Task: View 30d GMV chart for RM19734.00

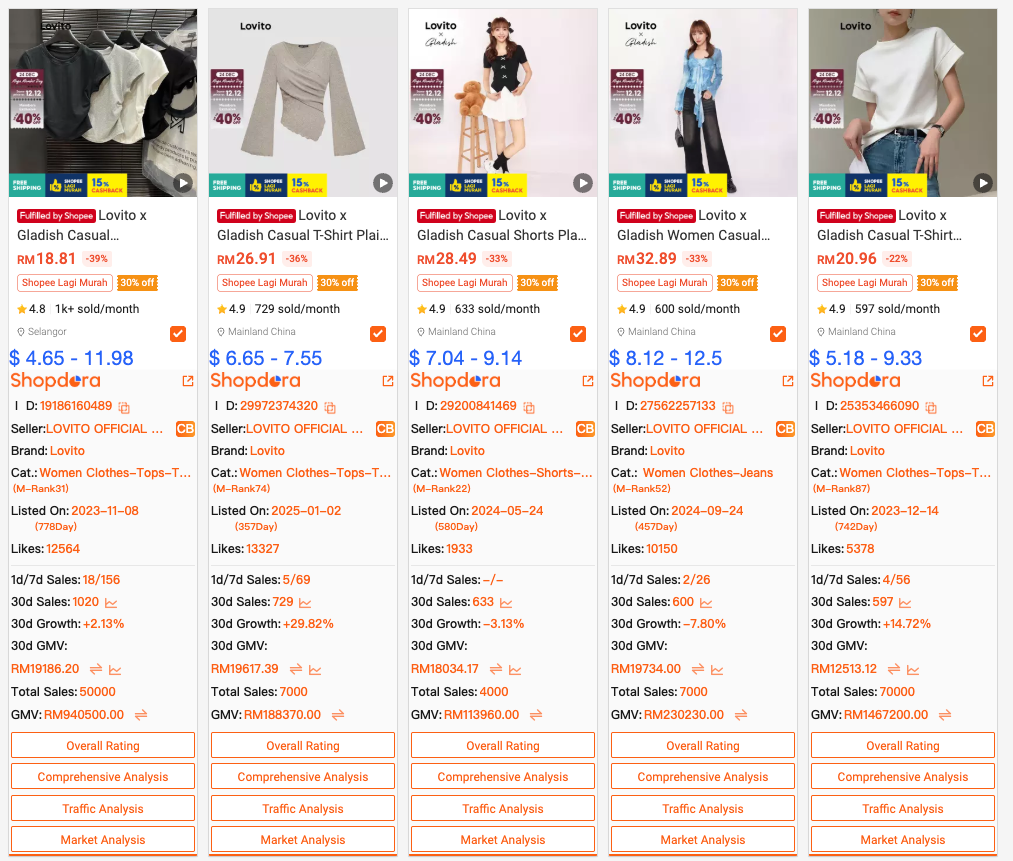Action: 717,670
